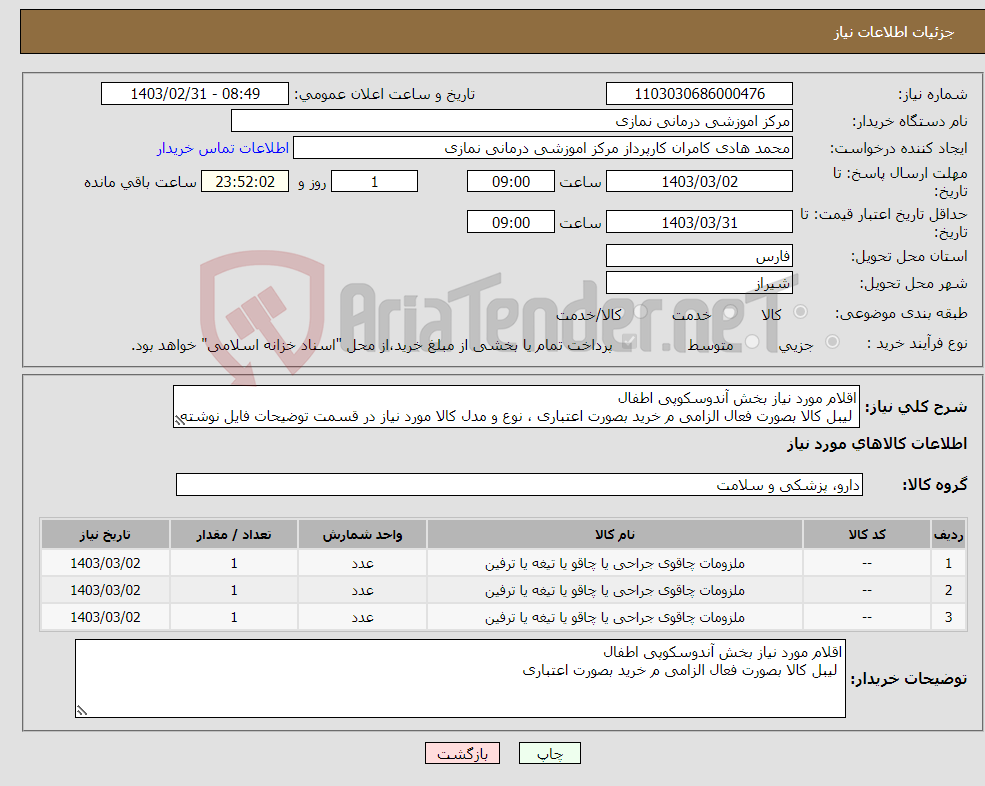This screenshot has height=786, width=985.
Task: Click the resize handle of buyer notes box
Action: [82, 711]
